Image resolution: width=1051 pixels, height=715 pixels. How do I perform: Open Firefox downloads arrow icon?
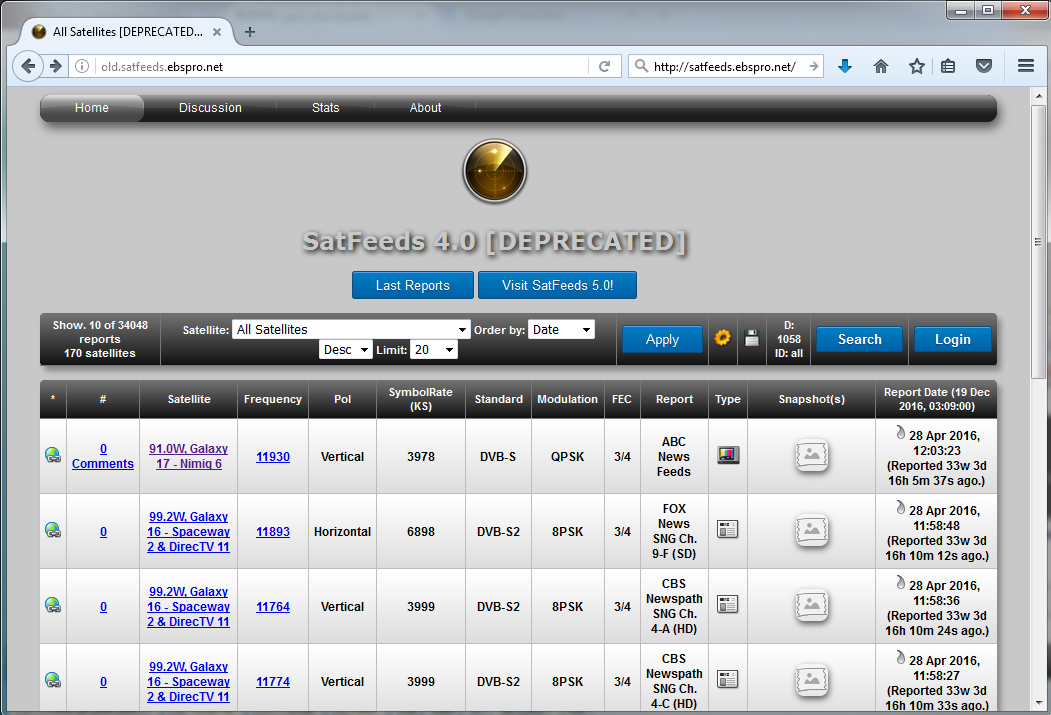(x=845, y=66)
